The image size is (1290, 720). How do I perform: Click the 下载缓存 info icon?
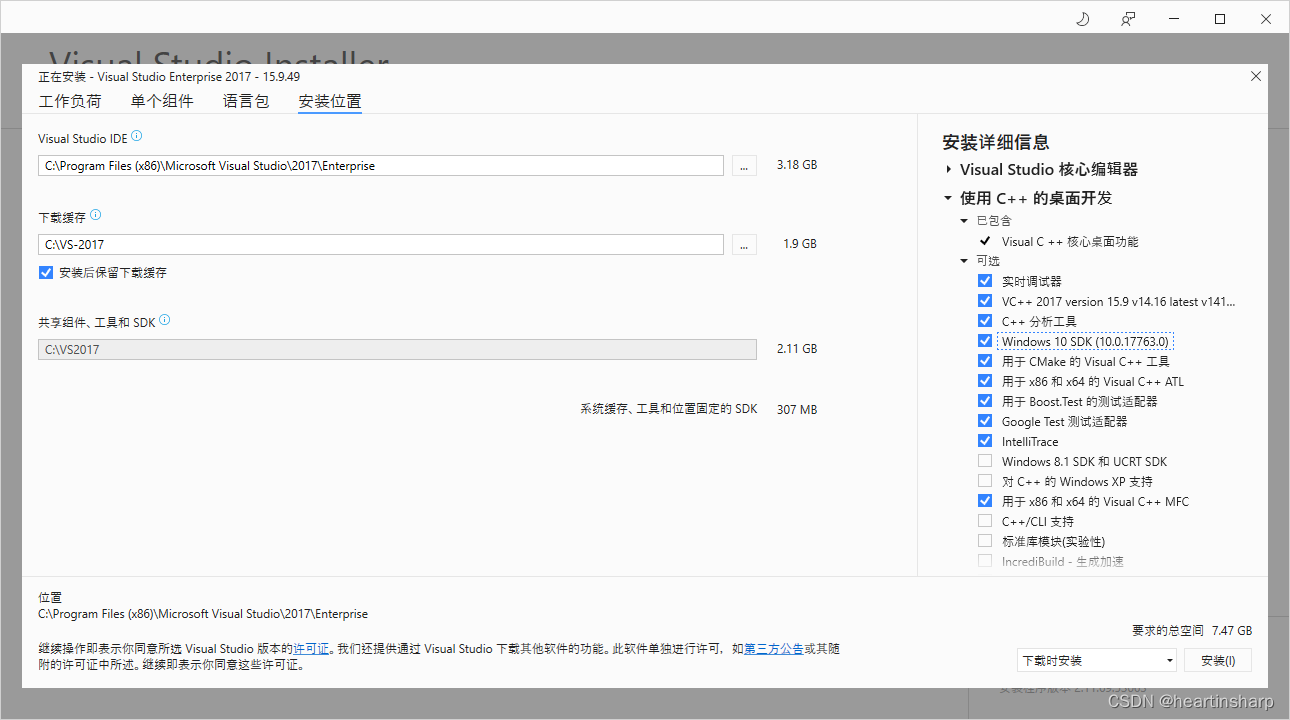tap(96, 212)
